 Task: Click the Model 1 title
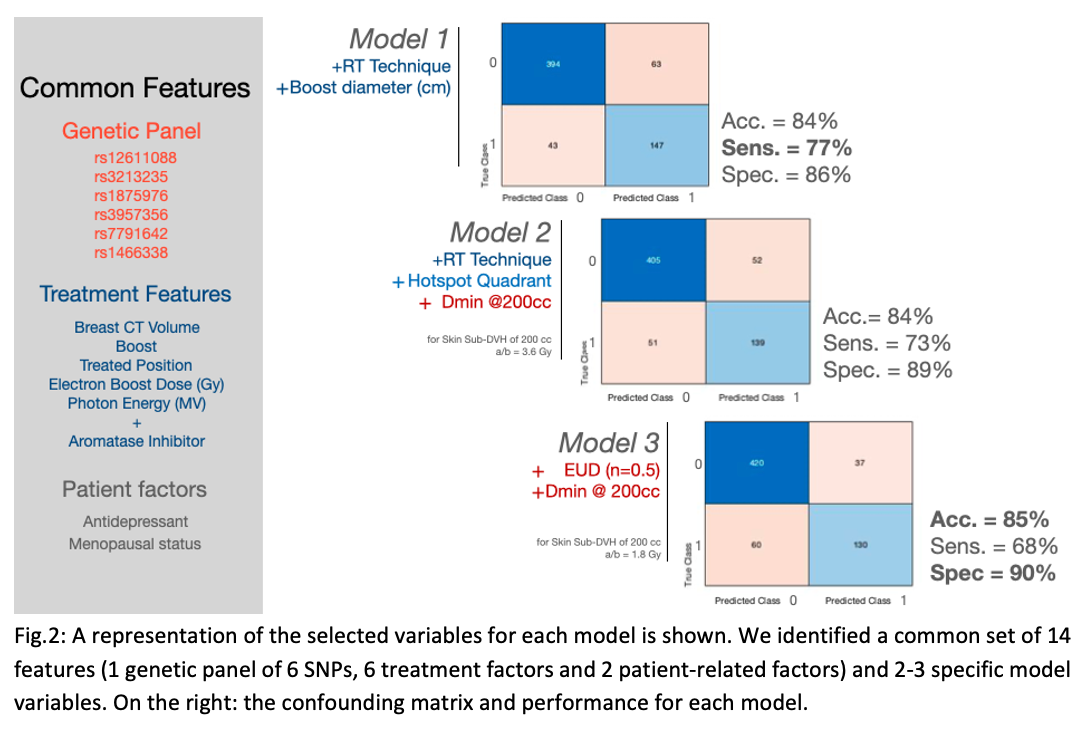[399, 39]
